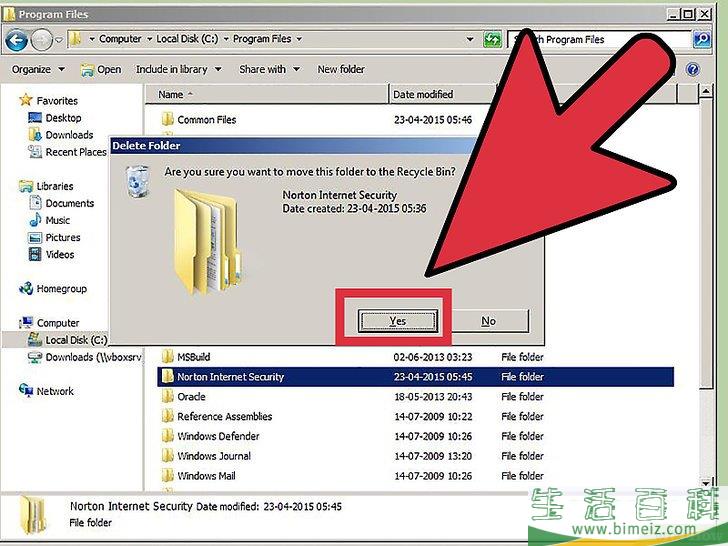Open the Organize menu
This screenshot has height=546, width=728.
[x=38, y=69]
